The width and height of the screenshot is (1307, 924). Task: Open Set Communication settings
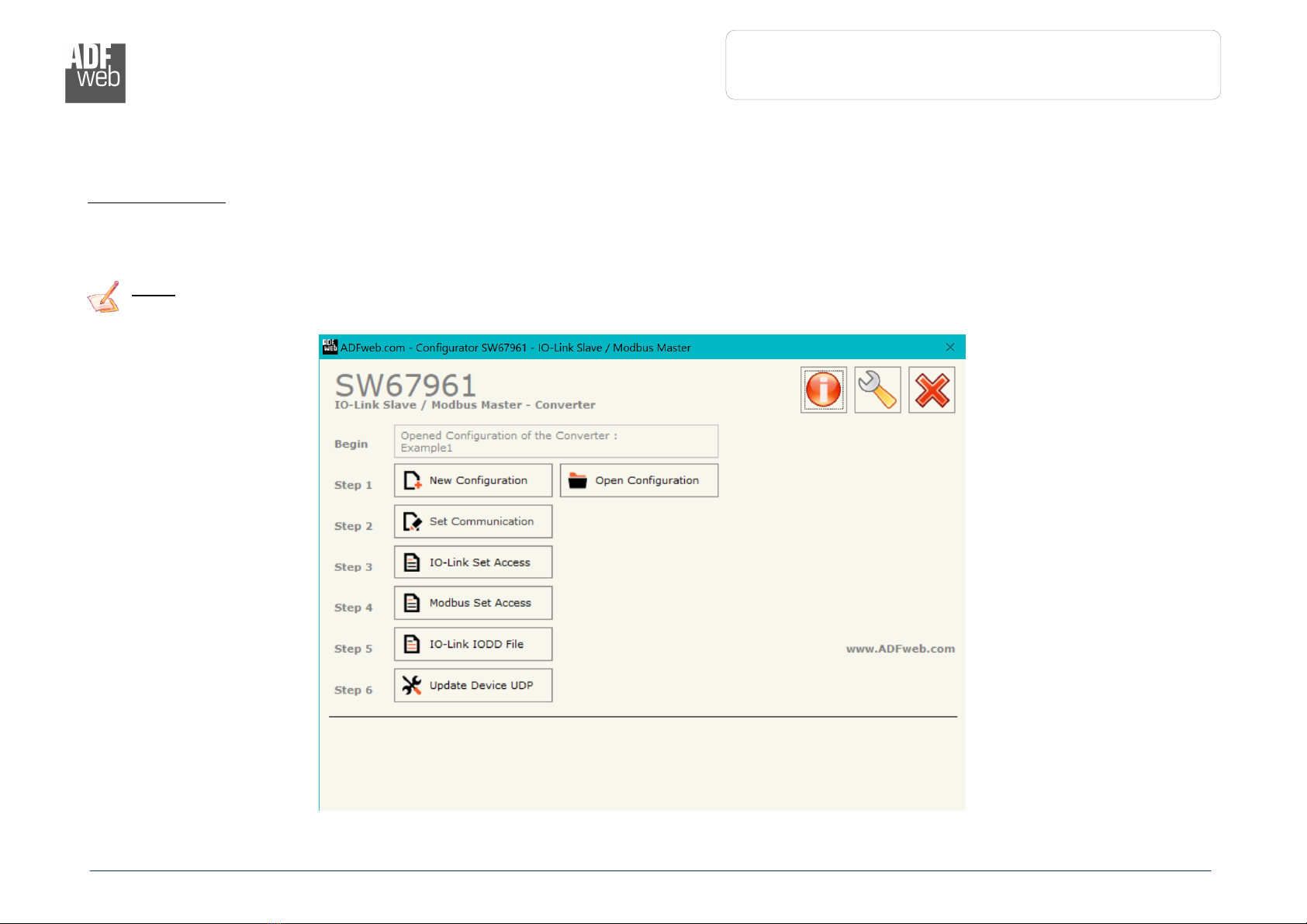click(473, 521)
